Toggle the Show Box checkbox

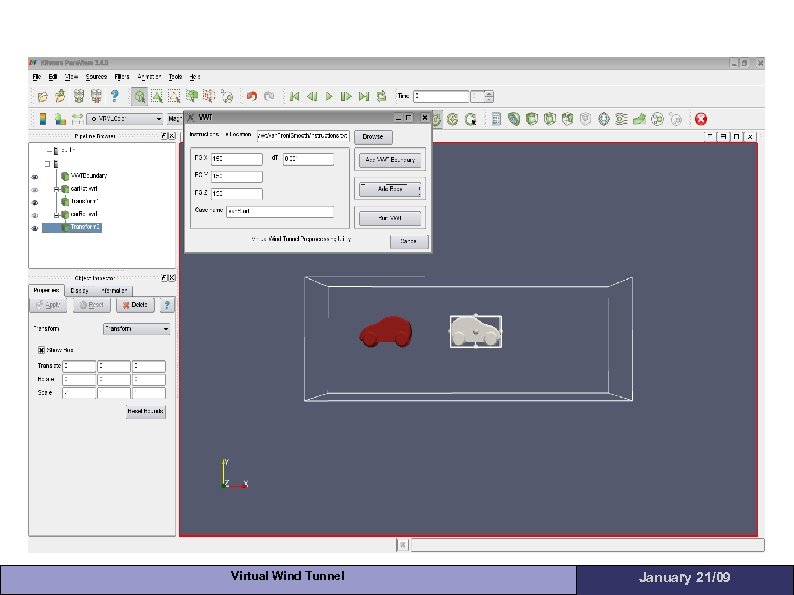pyautogui.click(x=42, y=350)
